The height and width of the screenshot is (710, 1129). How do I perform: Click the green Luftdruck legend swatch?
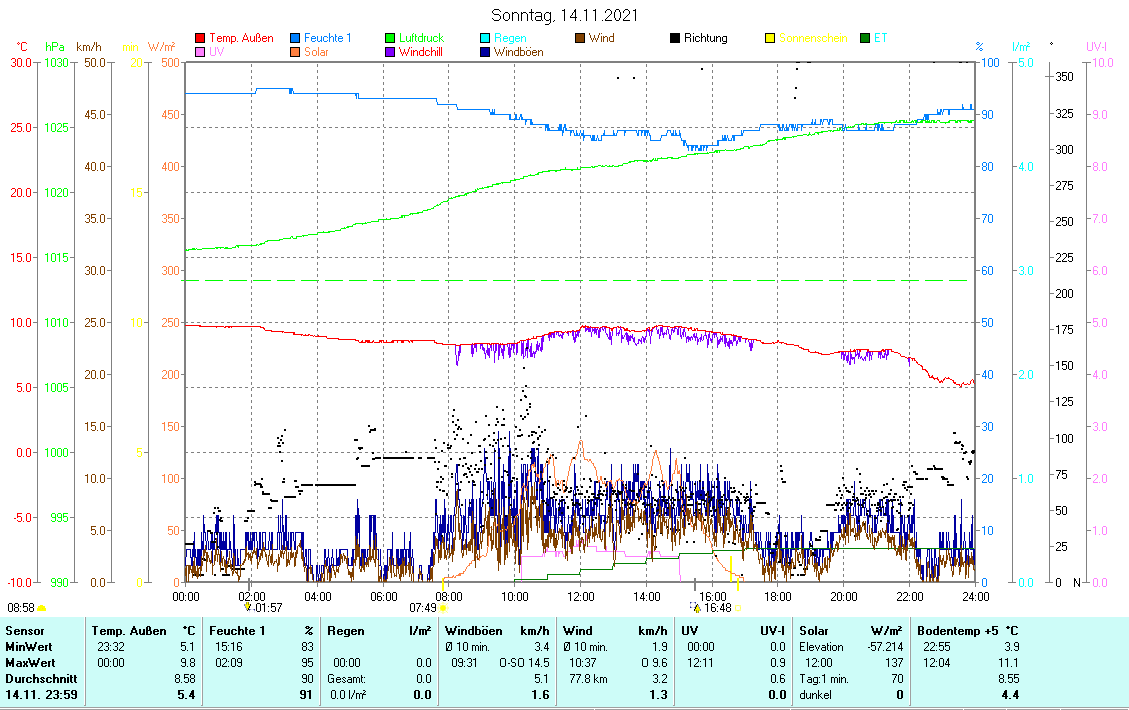[390, 39]
